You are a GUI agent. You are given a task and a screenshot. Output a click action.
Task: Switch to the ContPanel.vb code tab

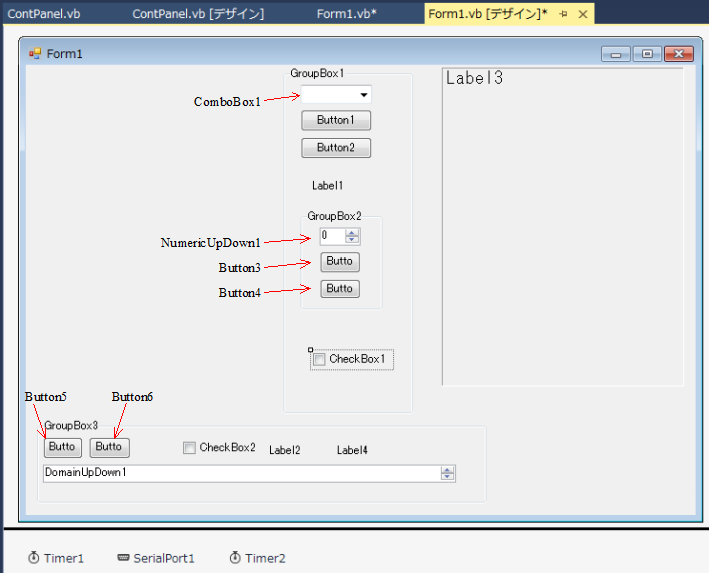[45, 14]
